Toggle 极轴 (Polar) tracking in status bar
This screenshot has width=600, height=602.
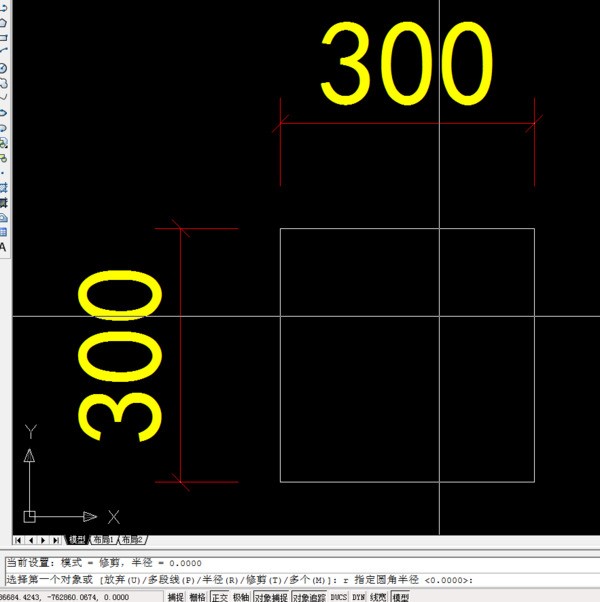click(241, 597)
